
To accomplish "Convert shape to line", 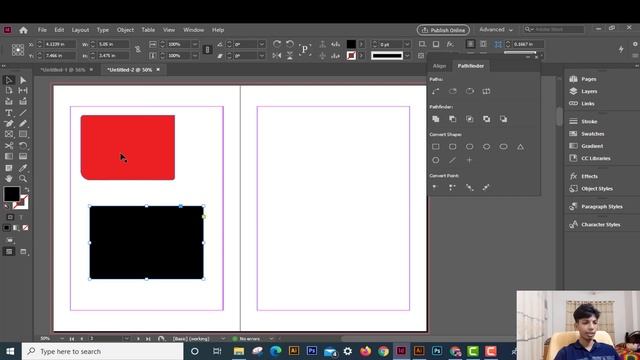I will coord(452,160).
